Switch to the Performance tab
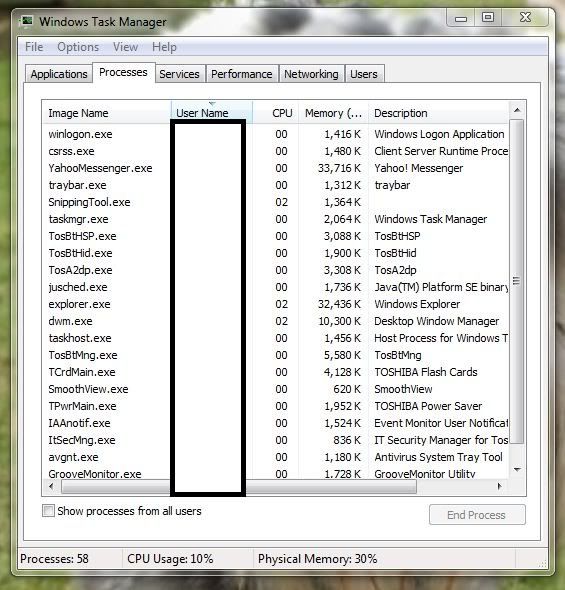565x590 pixels. (x=241, y=74)
